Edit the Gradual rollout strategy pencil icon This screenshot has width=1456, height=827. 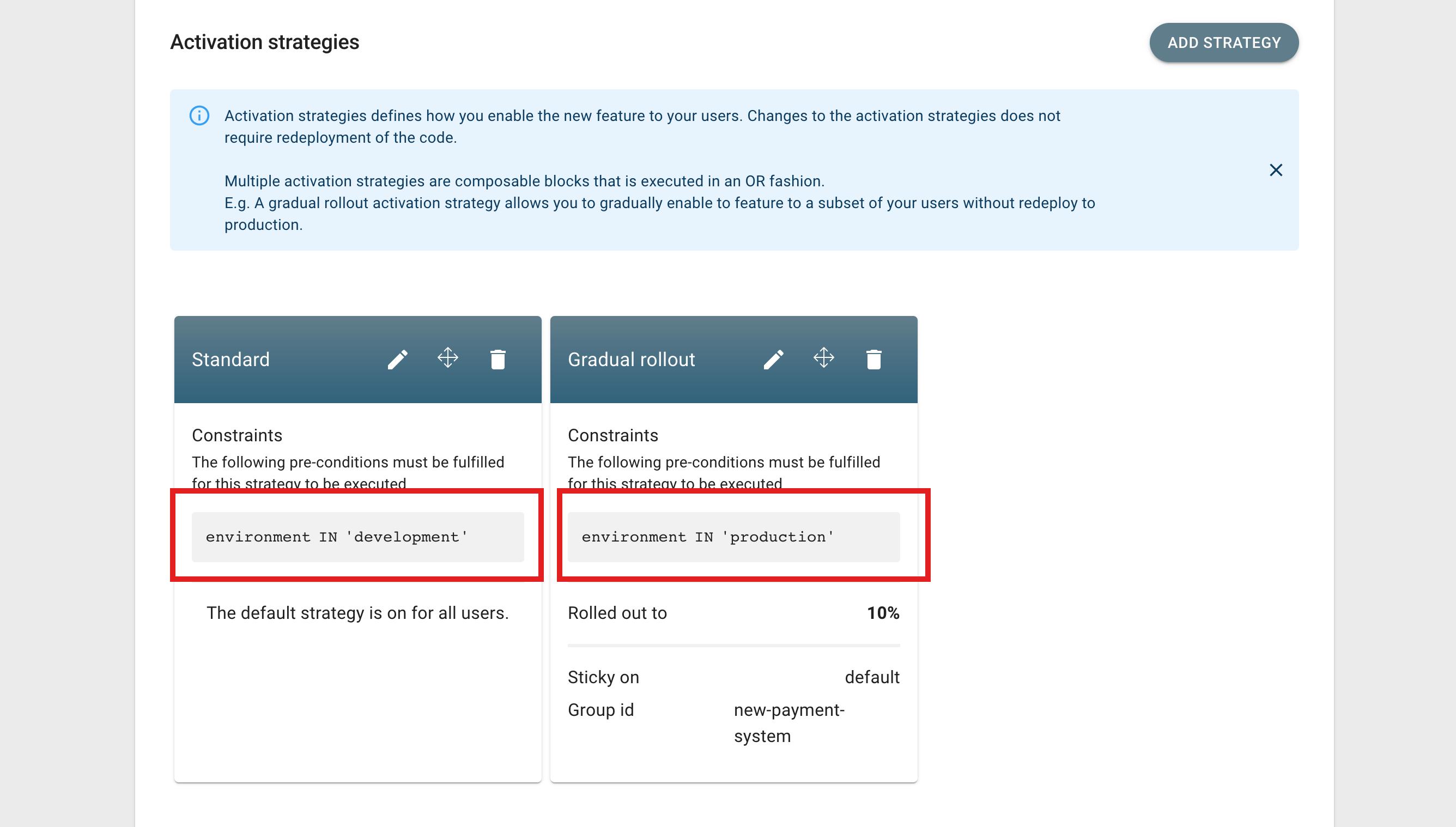[x=773, y=360]
